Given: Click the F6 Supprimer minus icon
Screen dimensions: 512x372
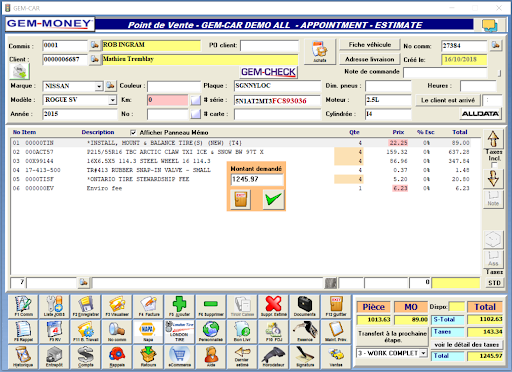Looking at the screenshot, I should point(211,306).
